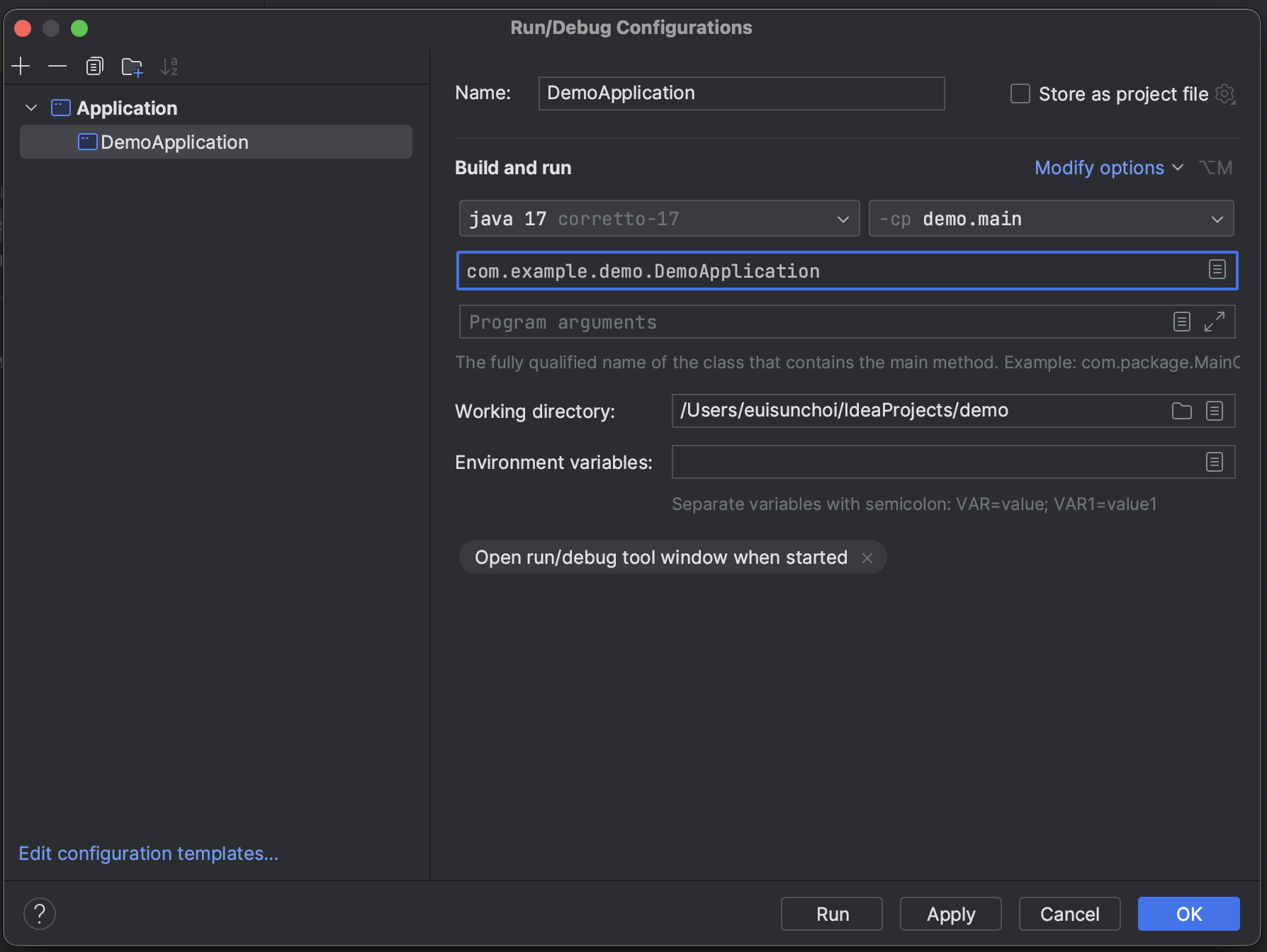
Task: Open the java 17 corretto-17 JDK dropdown
Action: 659,218
